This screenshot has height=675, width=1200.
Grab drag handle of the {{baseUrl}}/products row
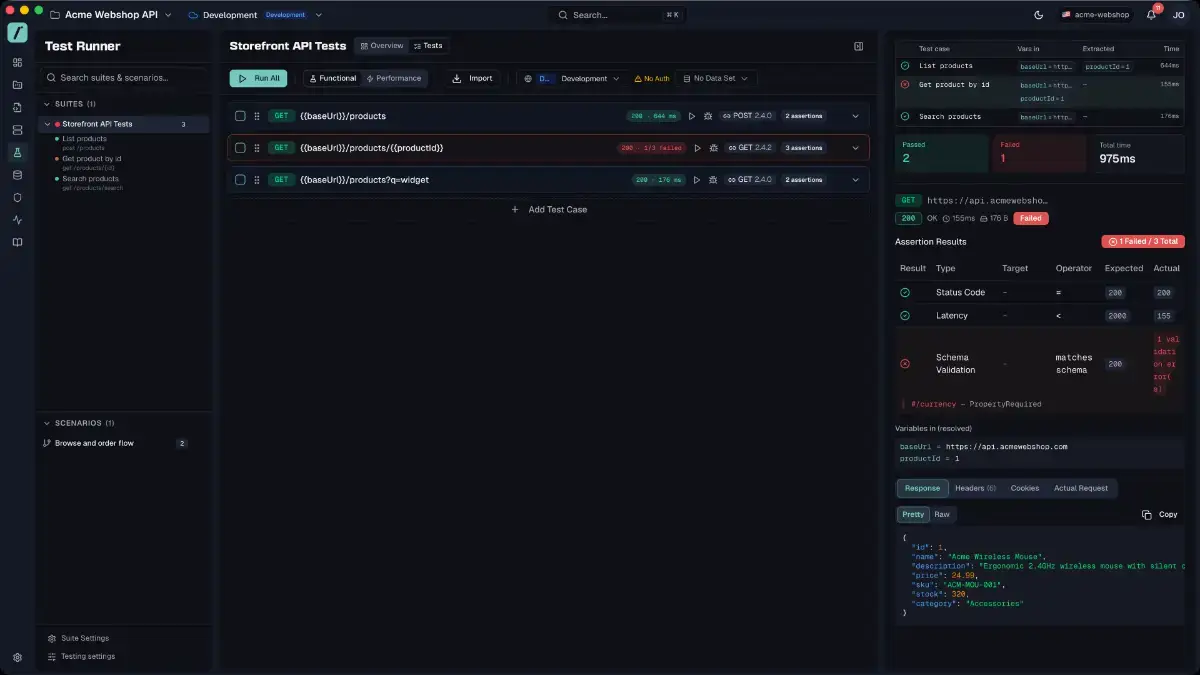point(257,116)
